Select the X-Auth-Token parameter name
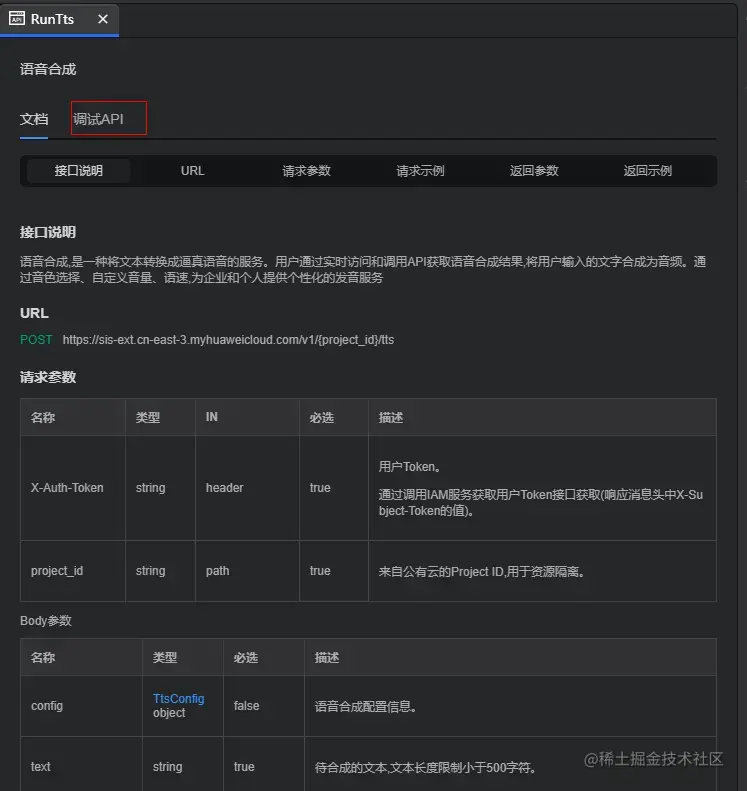This screenshot has width=747, height=791. (67, 487)
